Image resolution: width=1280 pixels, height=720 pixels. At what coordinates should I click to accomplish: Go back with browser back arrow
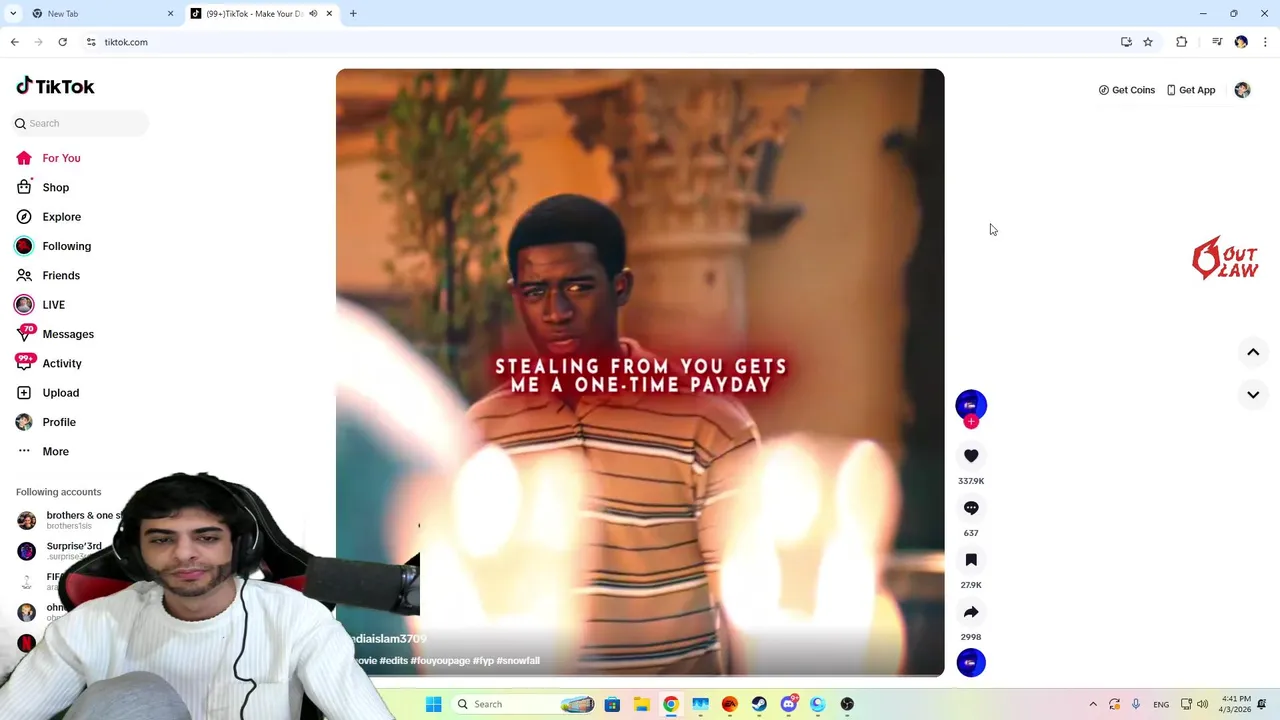pyautogui.click(x=14, y=42)
